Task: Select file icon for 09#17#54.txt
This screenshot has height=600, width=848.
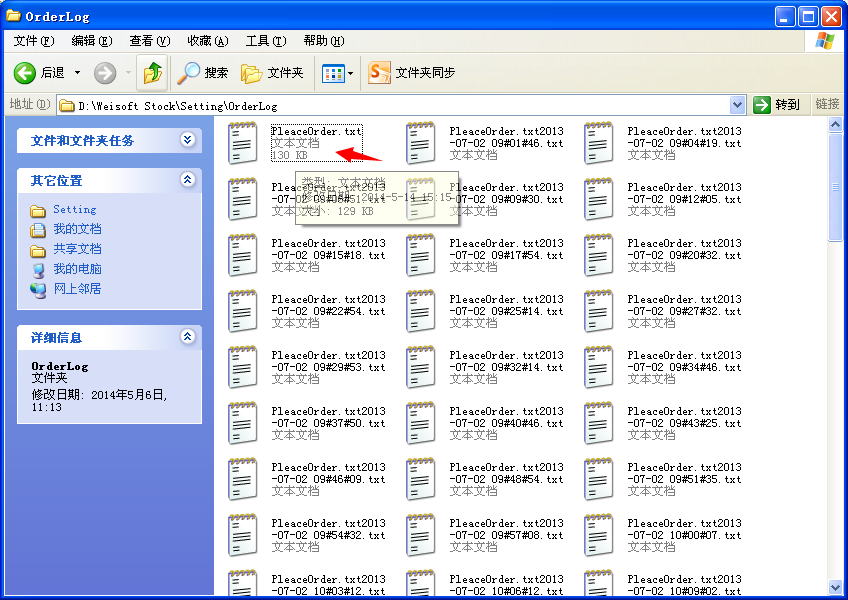Action: pyautogui.click(x=420, y=255)
